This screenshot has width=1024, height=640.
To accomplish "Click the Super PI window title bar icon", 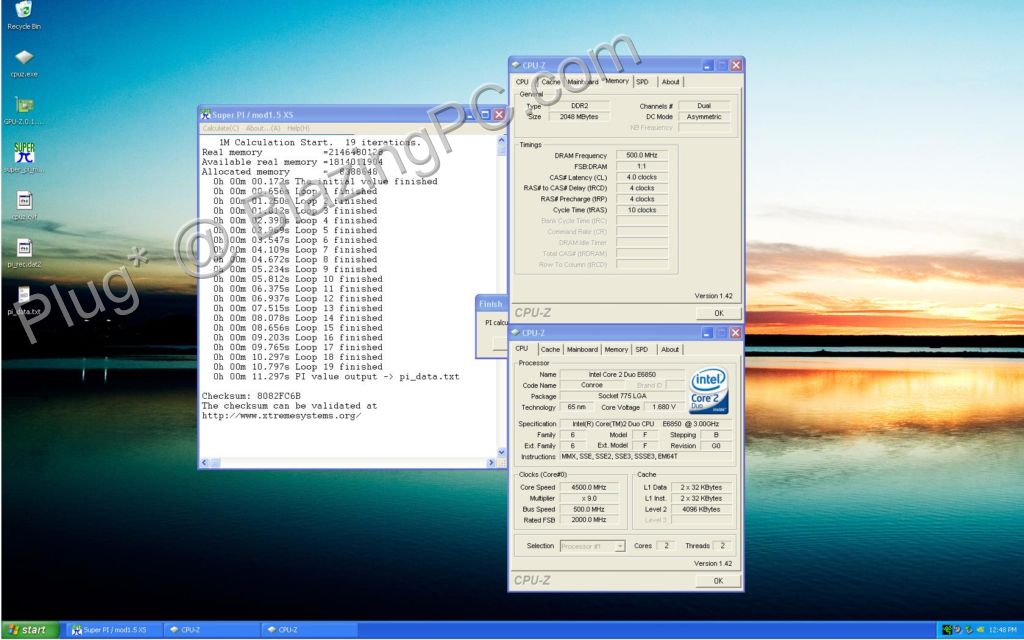I will coord(206,114).
